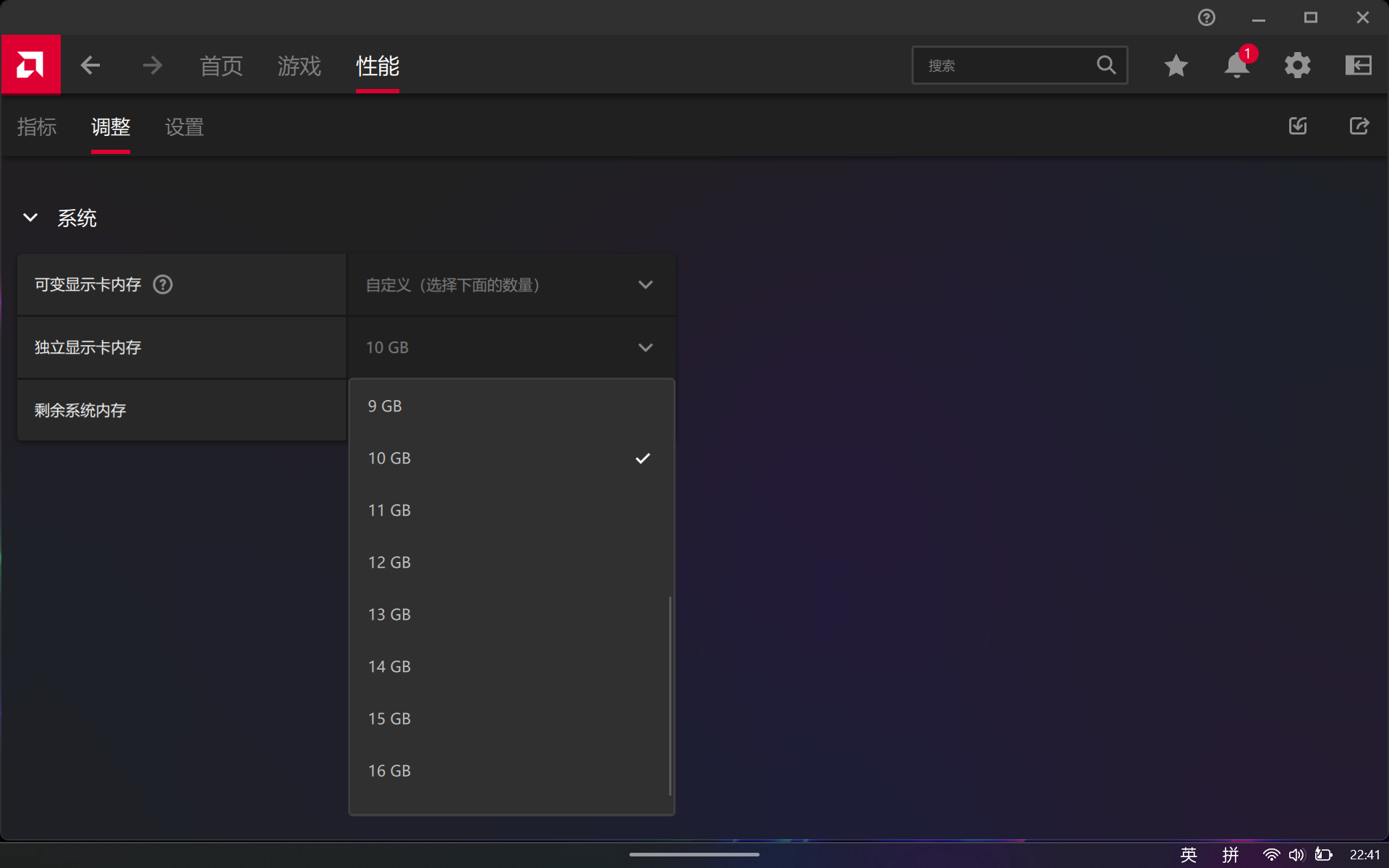Viewport: 1389px width, 868px height.
Task: Click the AMD logo home icon
Action: [x=30, y=65]
